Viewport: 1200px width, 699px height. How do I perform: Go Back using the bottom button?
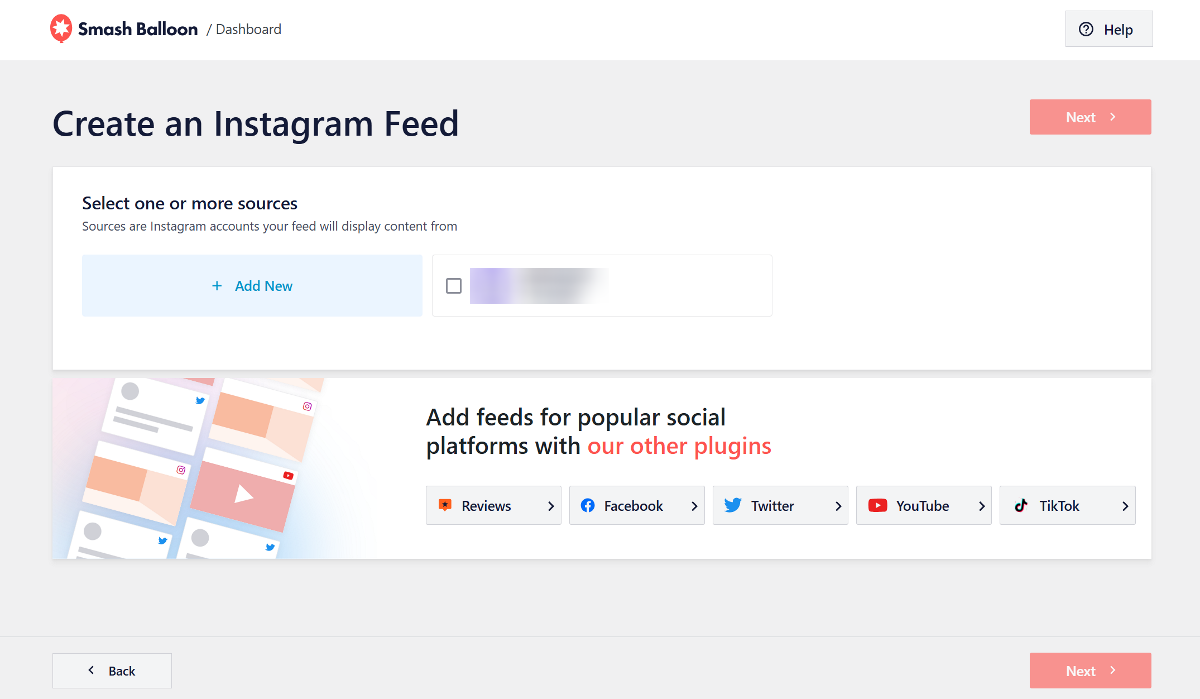point(112,671)
